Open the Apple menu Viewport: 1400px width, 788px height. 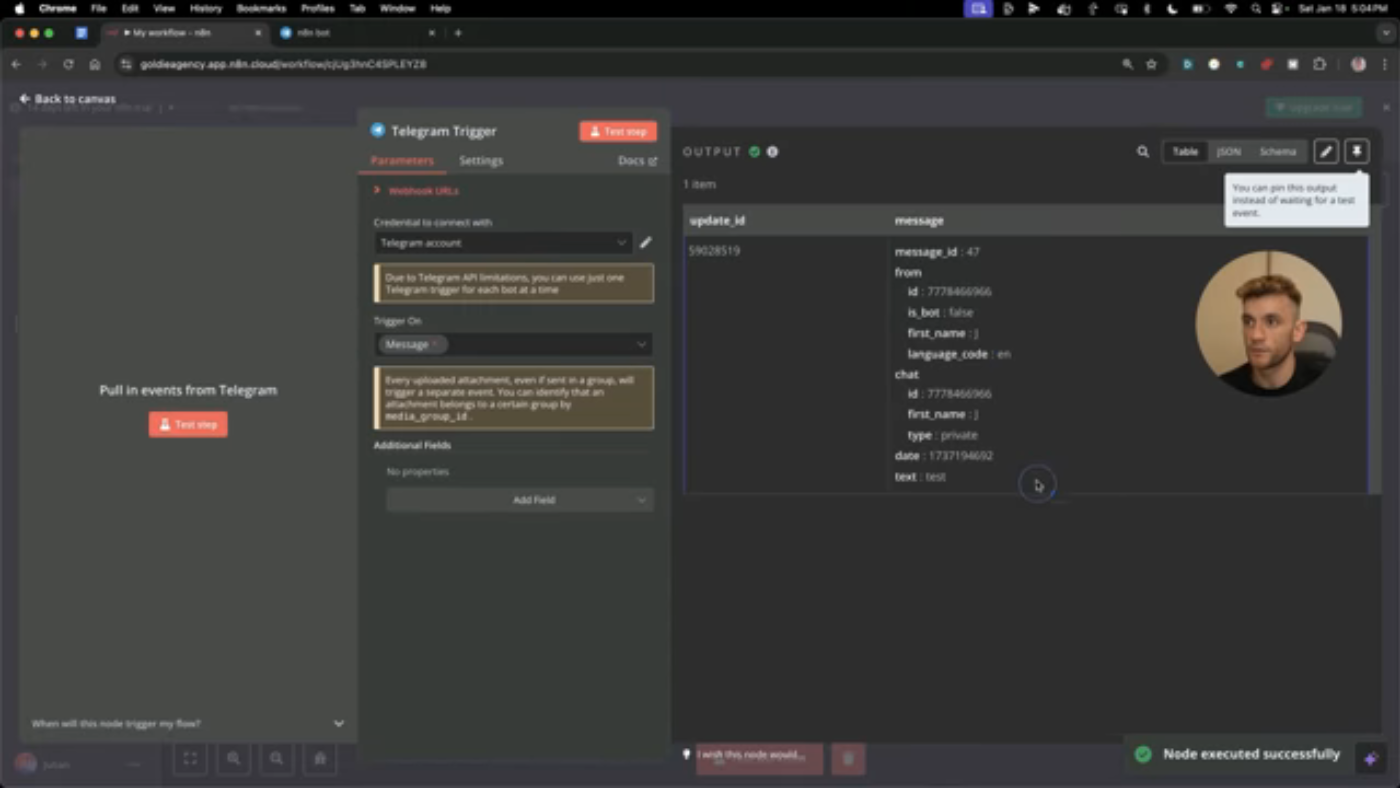coord(19,8)
